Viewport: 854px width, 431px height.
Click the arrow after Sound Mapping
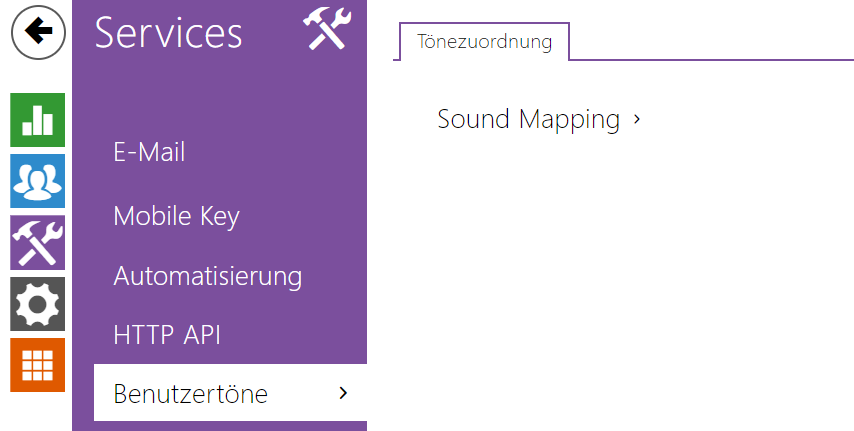637,119
